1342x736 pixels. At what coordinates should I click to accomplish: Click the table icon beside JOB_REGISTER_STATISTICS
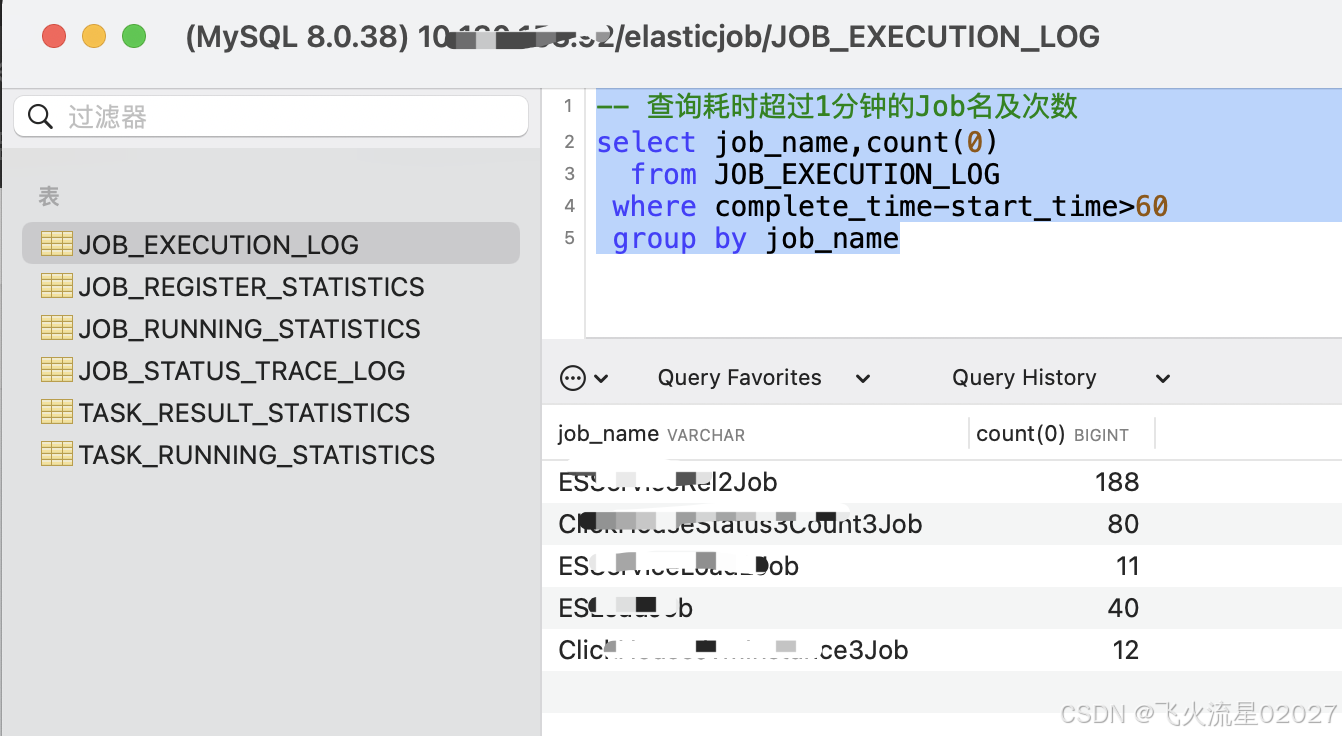(x=57, y=285)
